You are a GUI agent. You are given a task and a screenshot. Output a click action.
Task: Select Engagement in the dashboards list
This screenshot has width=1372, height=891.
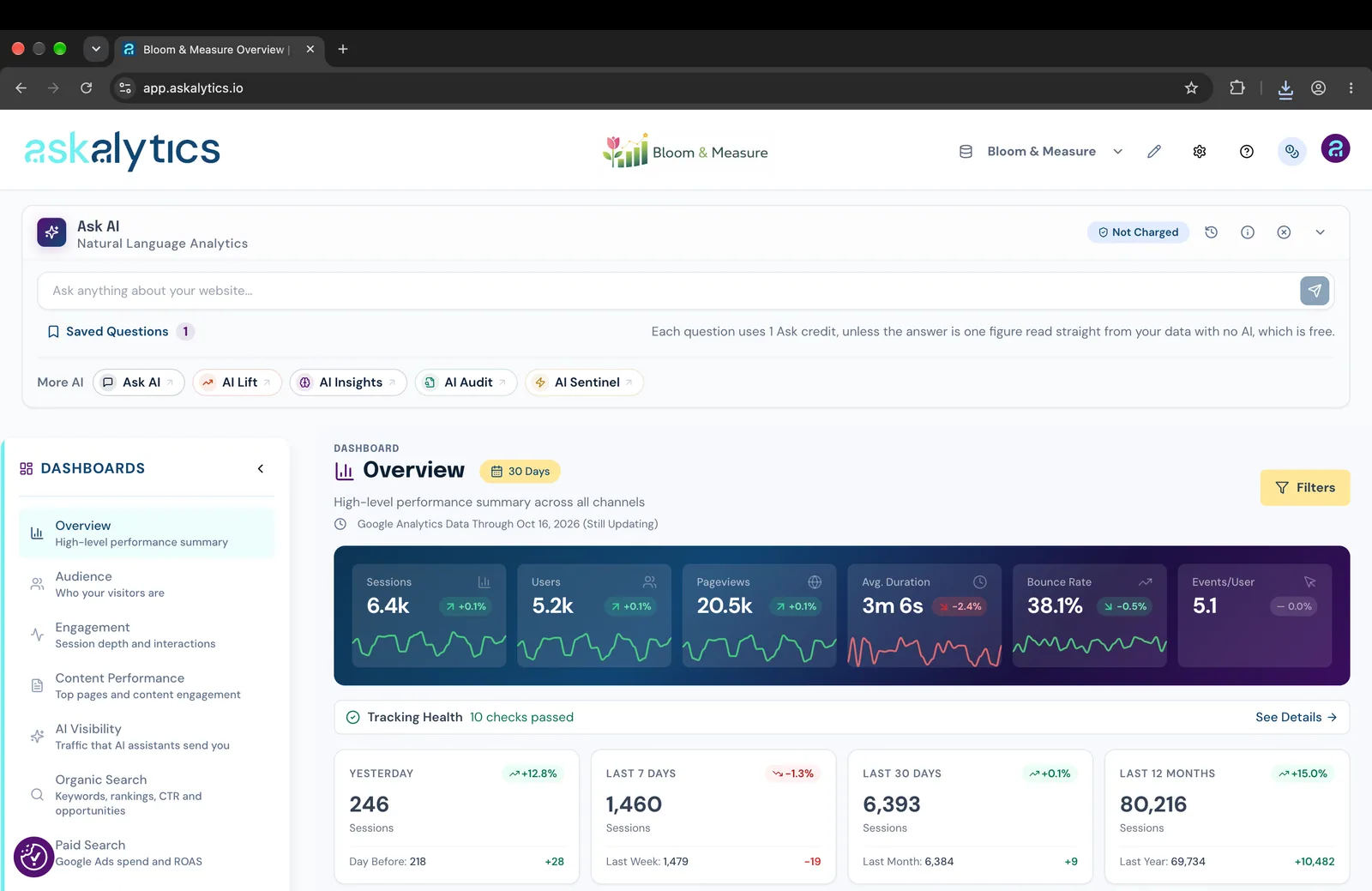pos(147,635)
